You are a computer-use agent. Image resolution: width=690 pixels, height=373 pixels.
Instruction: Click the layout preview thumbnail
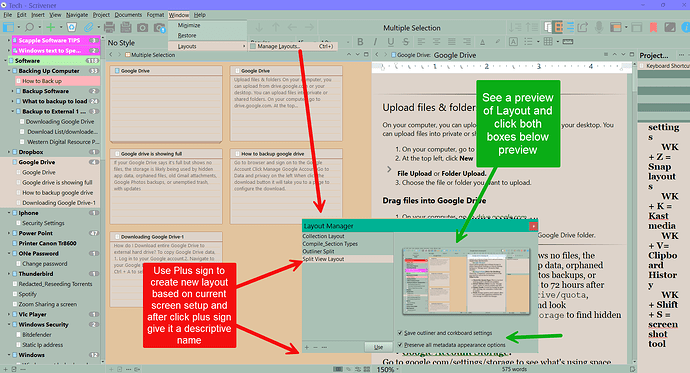point(466,282)
